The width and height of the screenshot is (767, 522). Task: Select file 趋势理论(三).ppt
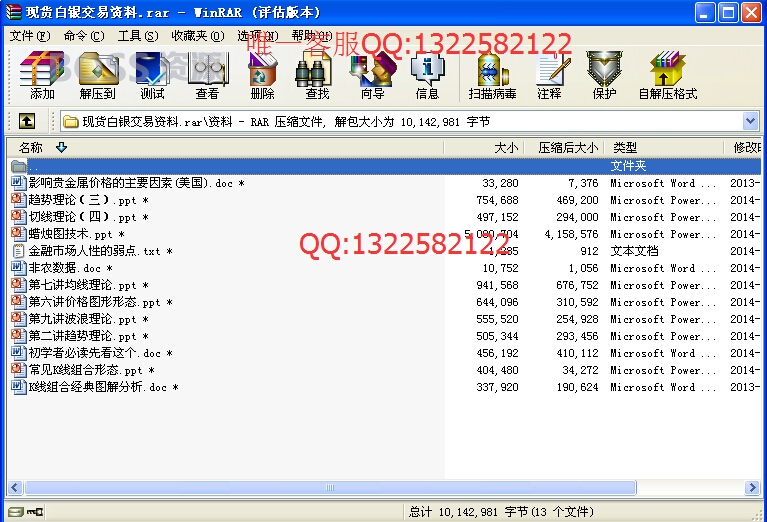coord(88,200)
